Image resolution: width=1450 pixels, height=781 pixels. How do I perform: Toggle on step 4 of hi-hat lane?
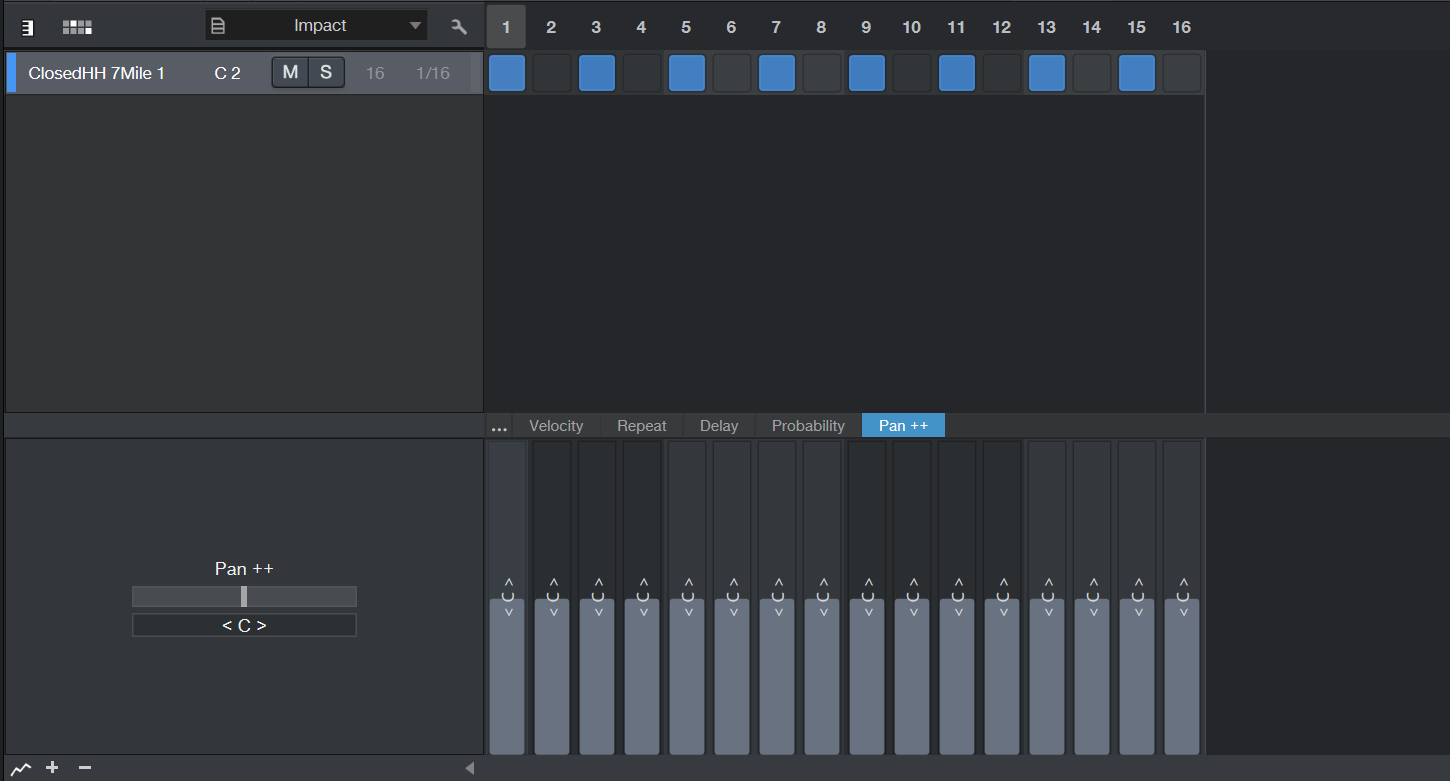[642, 73]
